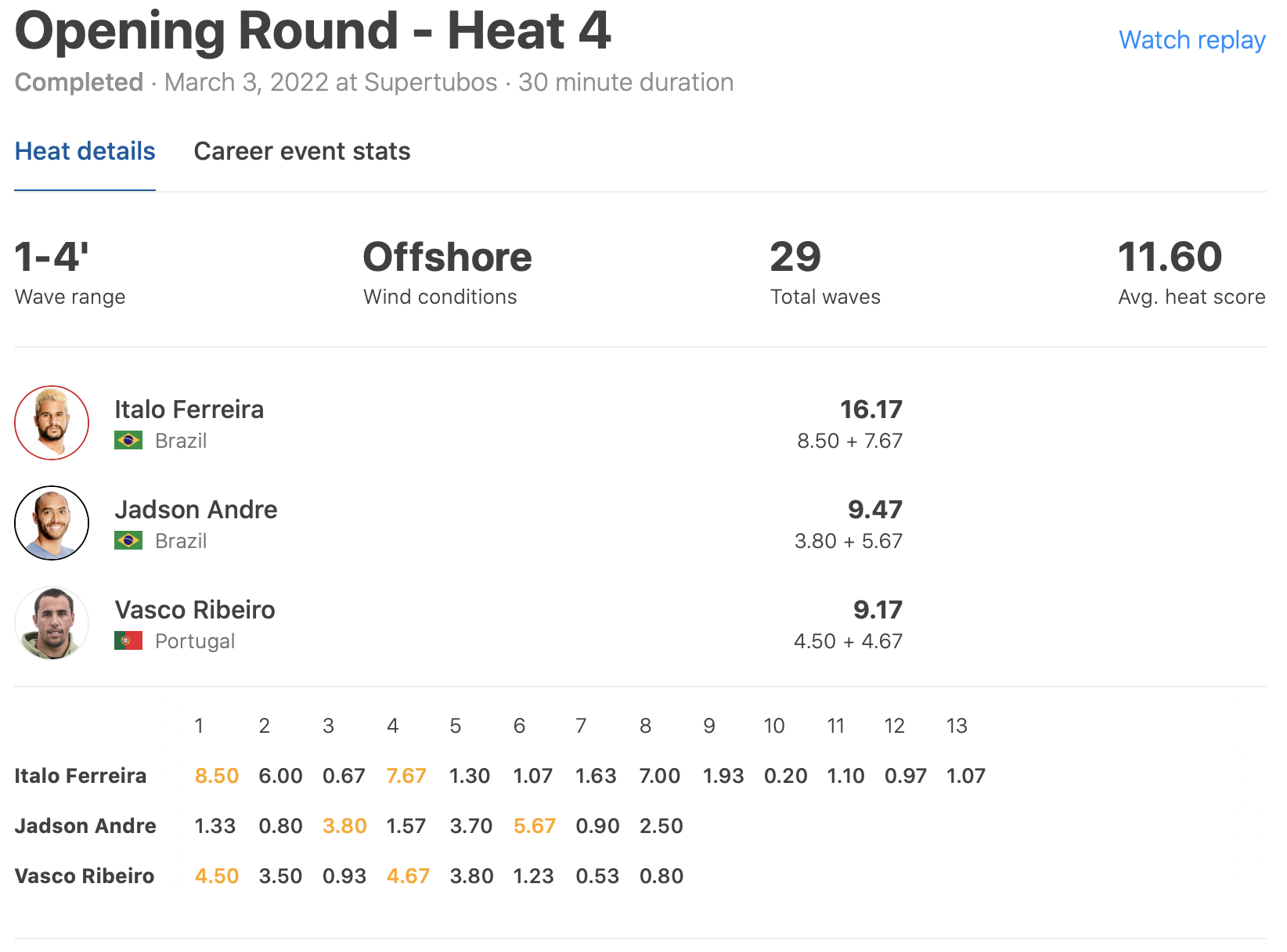Screen dimensions: 1287x952
Task: Switch to Career event stats tab
Action: (x=301, y=151)
